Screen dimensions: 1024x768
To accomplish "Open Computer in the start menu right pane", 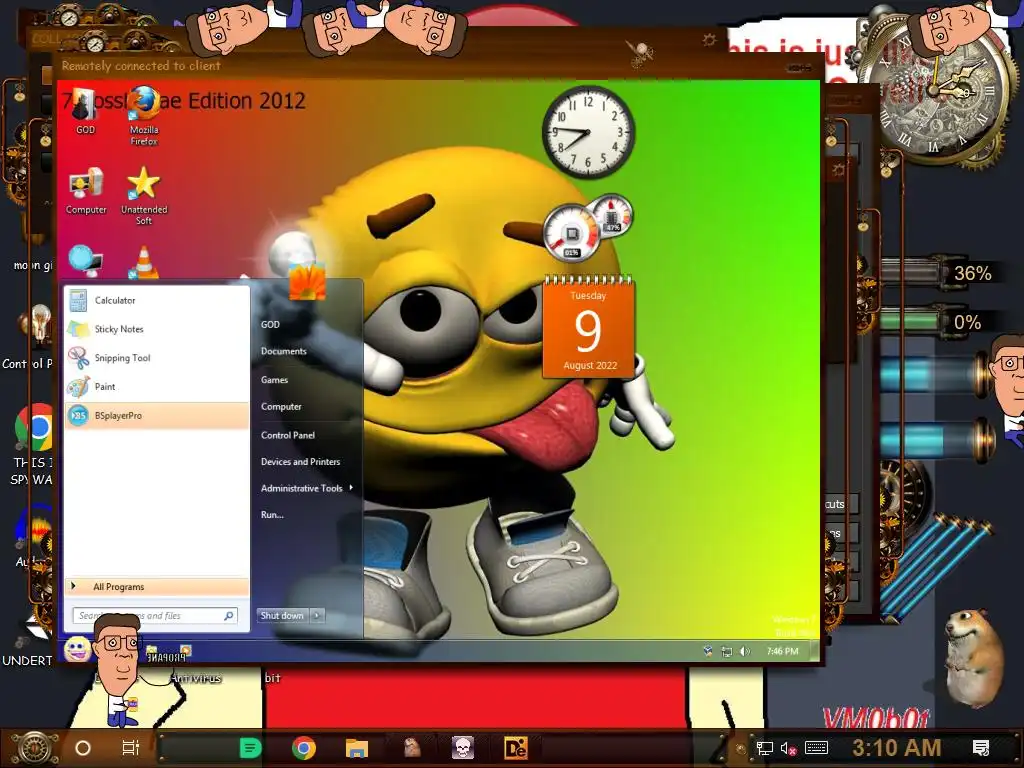I will pos(281,407).
